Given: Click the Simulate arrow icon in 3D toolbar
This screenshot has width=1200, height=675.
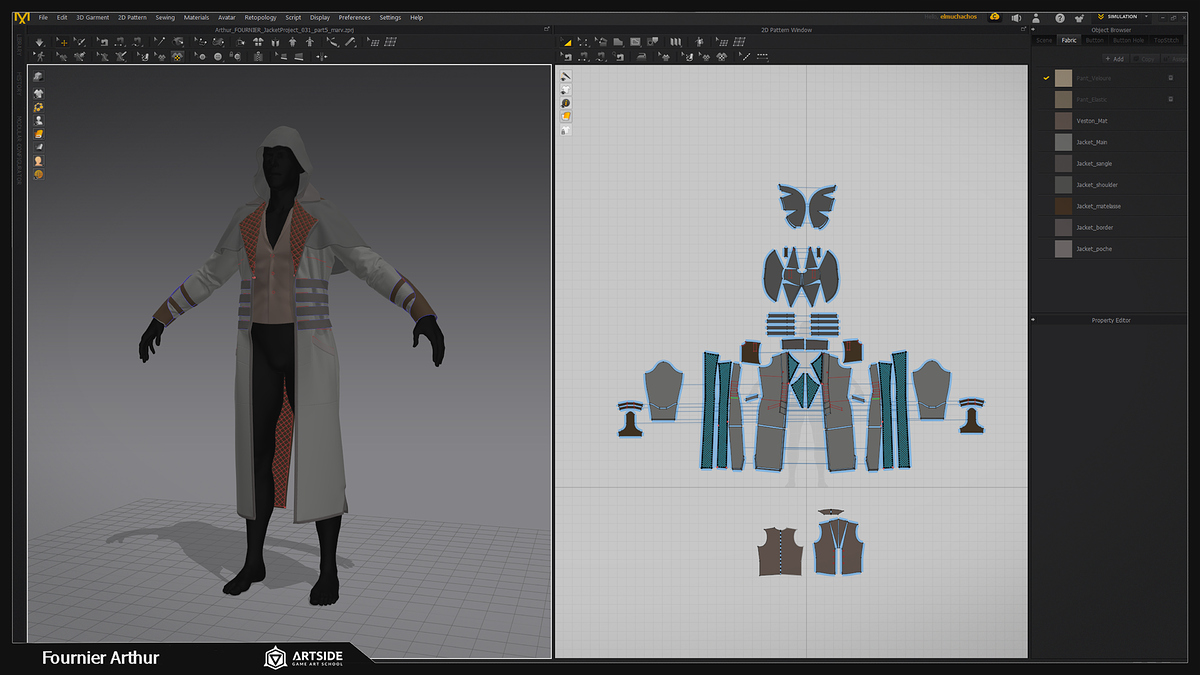Looking at the screenshot, I should (40, 42).
